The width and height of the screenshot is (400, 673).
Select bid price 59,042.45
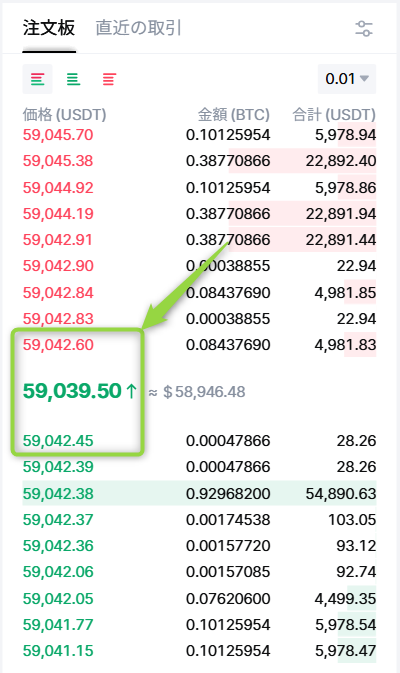(58, 441)
